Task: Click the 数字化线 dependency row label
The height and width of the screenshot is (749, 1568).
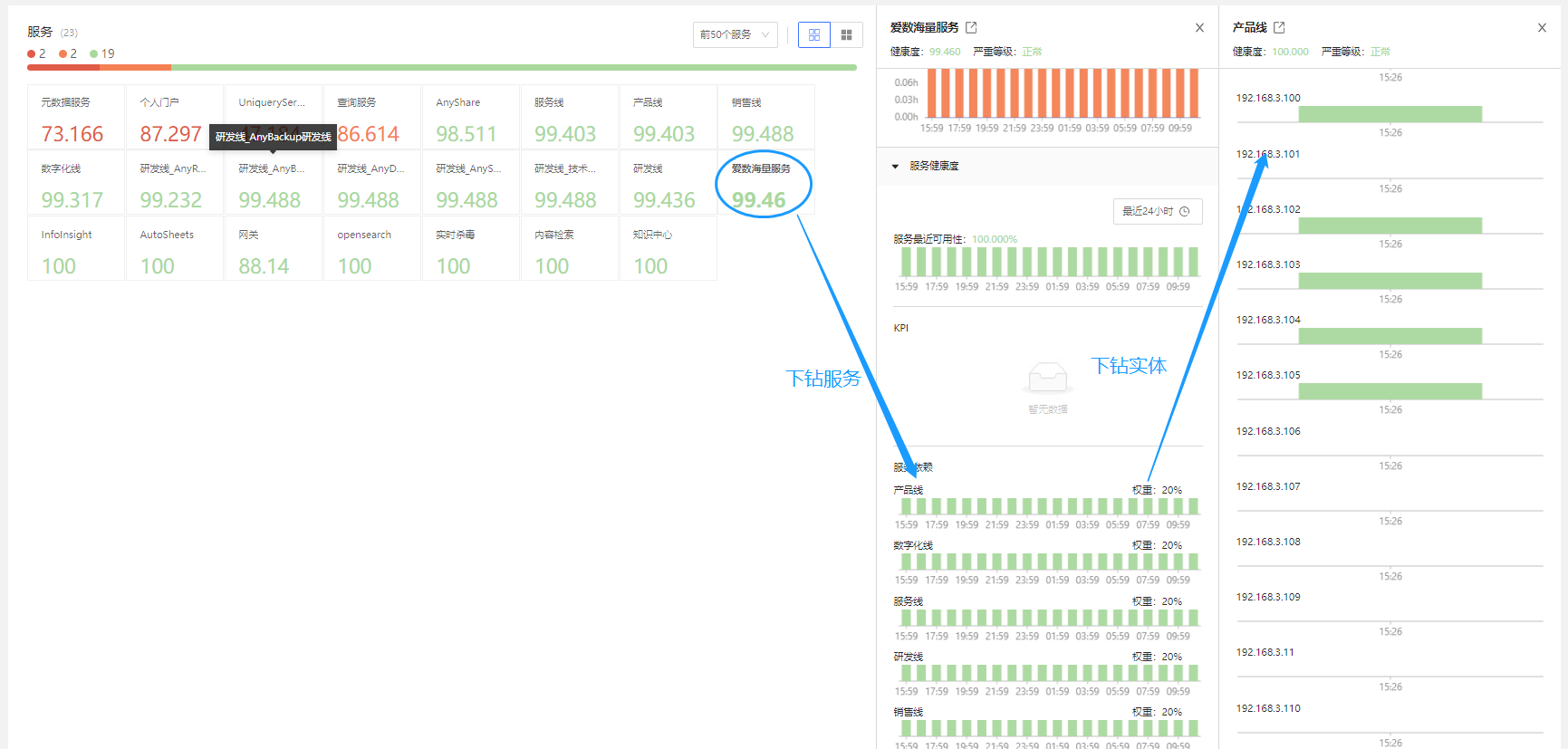Action: [913, 545]
